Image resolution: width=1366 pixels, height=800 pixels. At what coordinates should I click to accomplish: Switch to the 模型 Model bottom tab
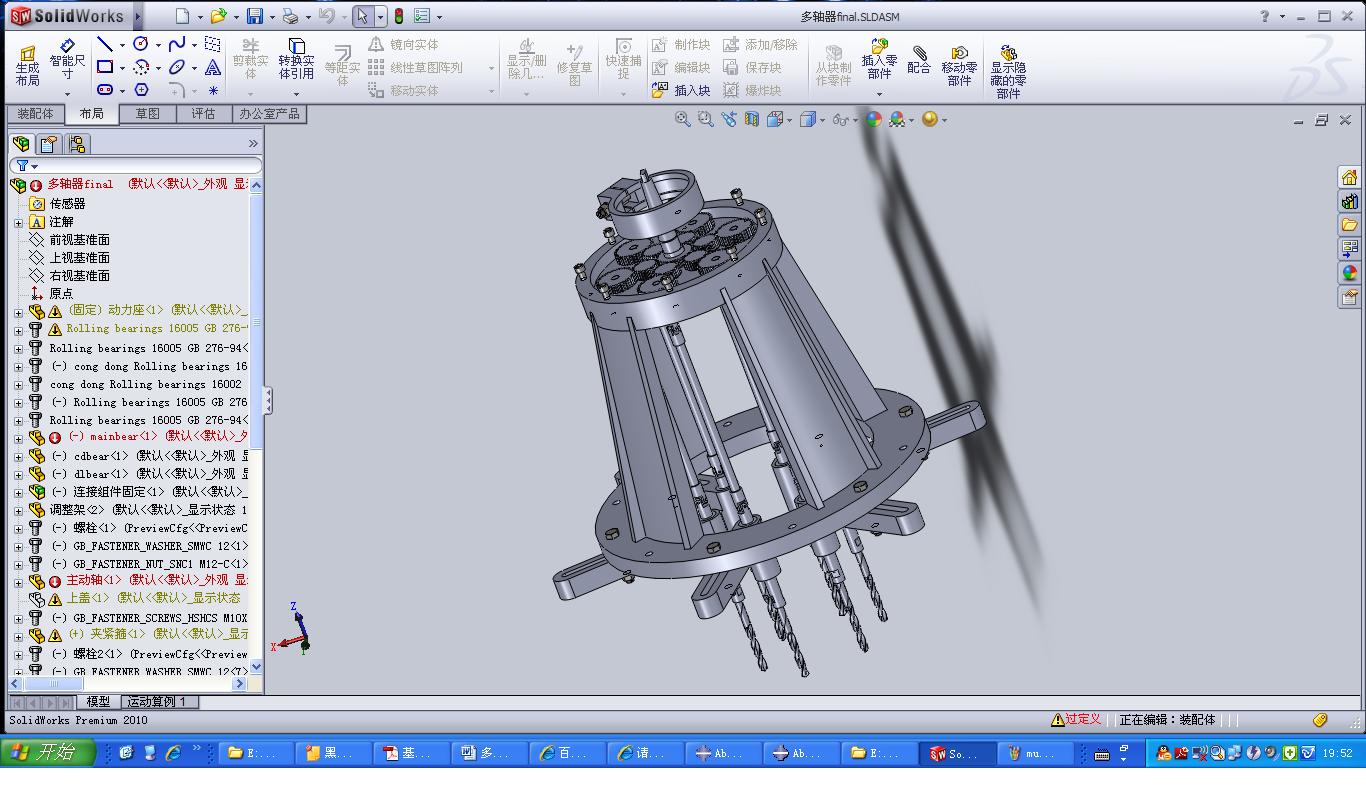tap(98, 702)
